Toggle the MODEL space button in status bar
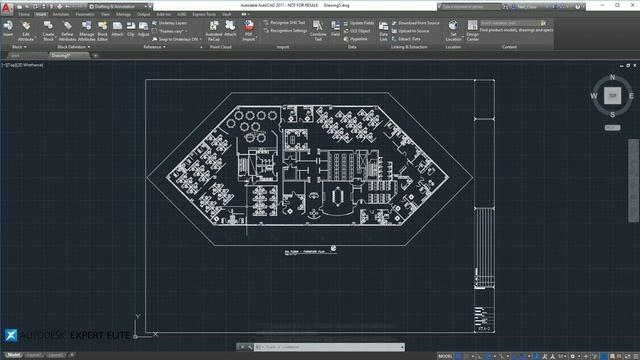640x360 pixels. click(x=445, y=356)
